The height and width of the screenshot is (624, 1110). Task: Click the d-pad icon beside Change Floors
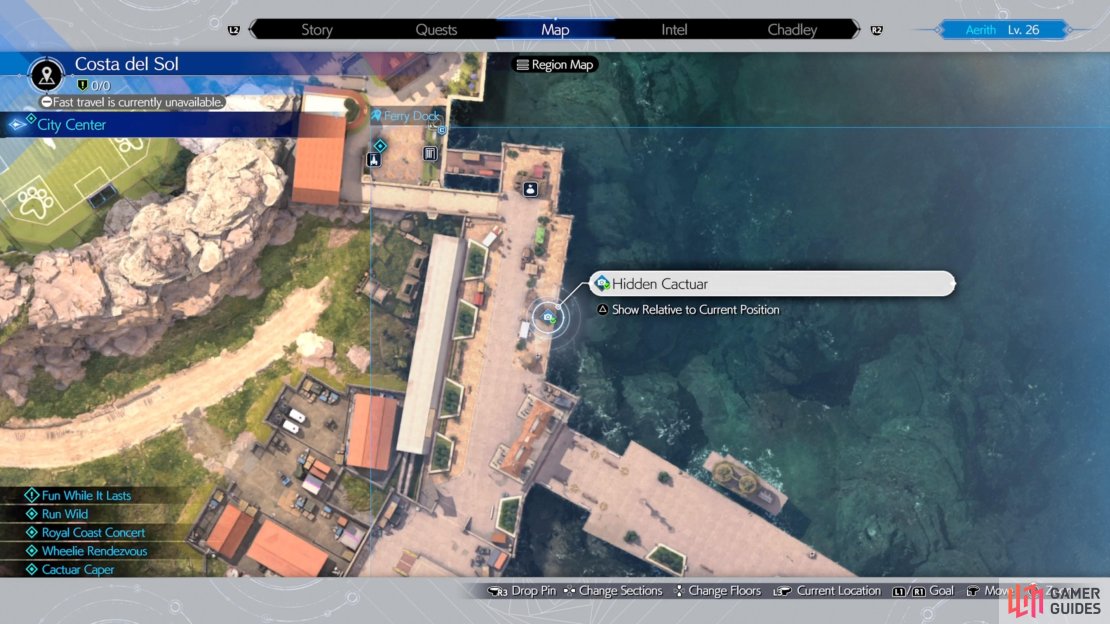679,591
